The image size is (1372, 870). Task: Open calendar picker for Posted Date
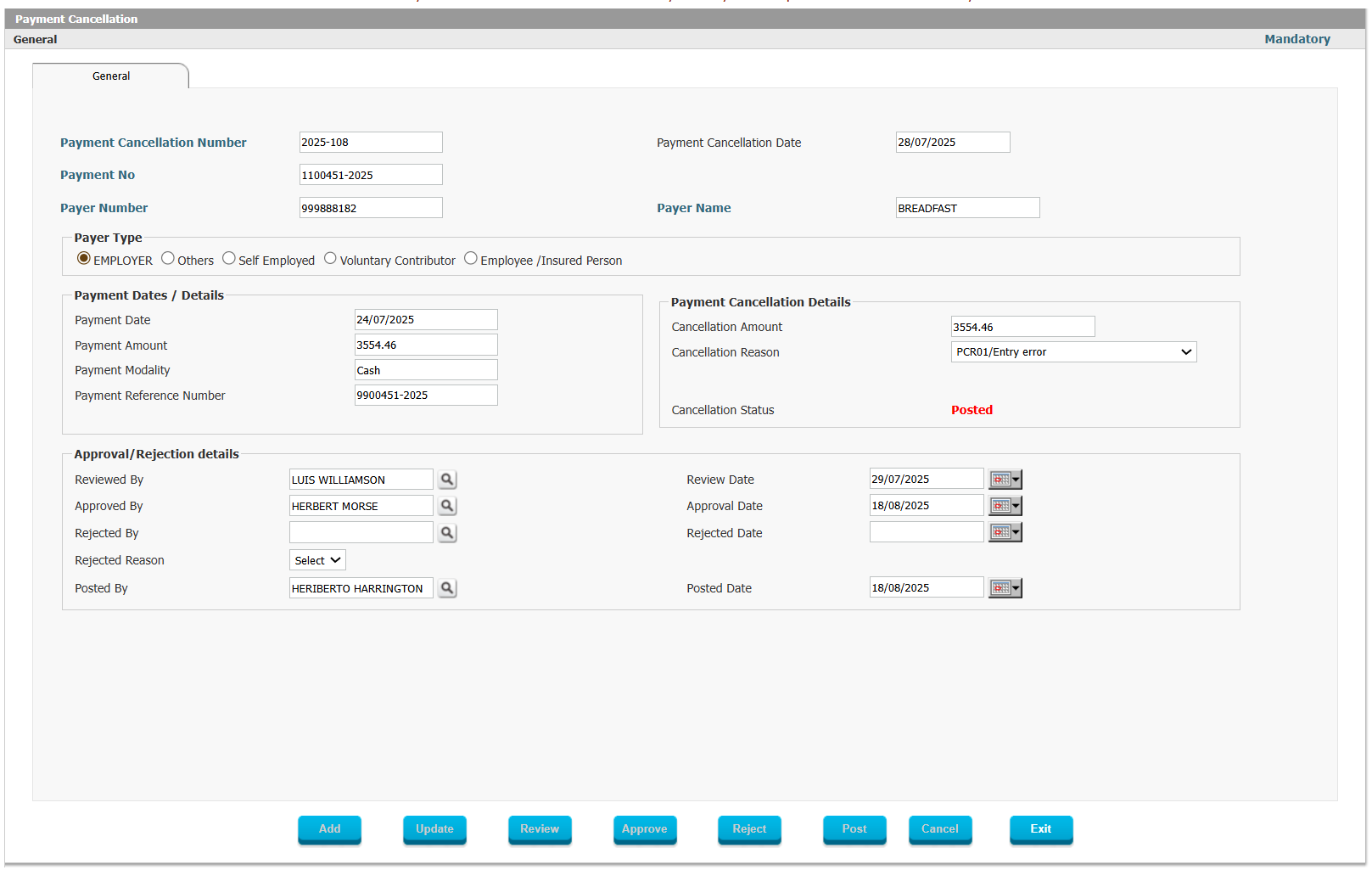[x=1005, y=588]
